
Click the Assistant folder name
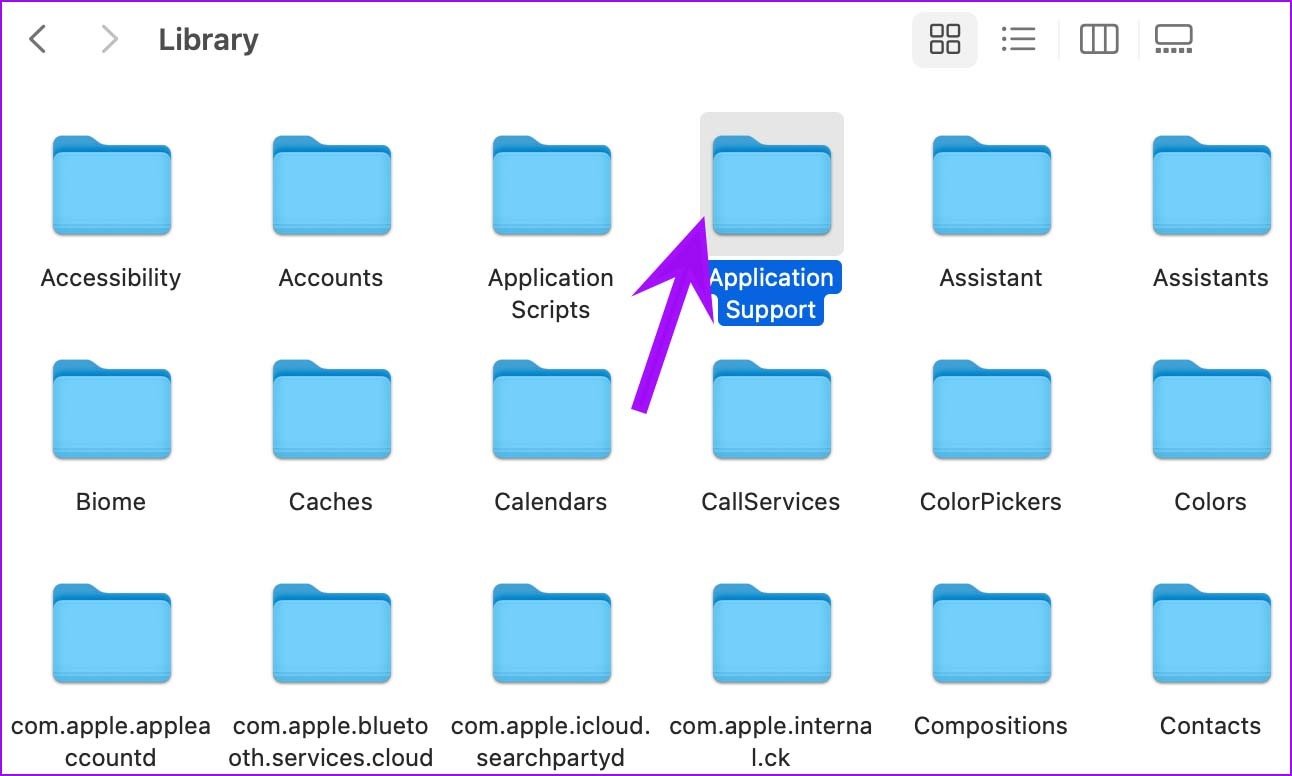tap(991, 278)
